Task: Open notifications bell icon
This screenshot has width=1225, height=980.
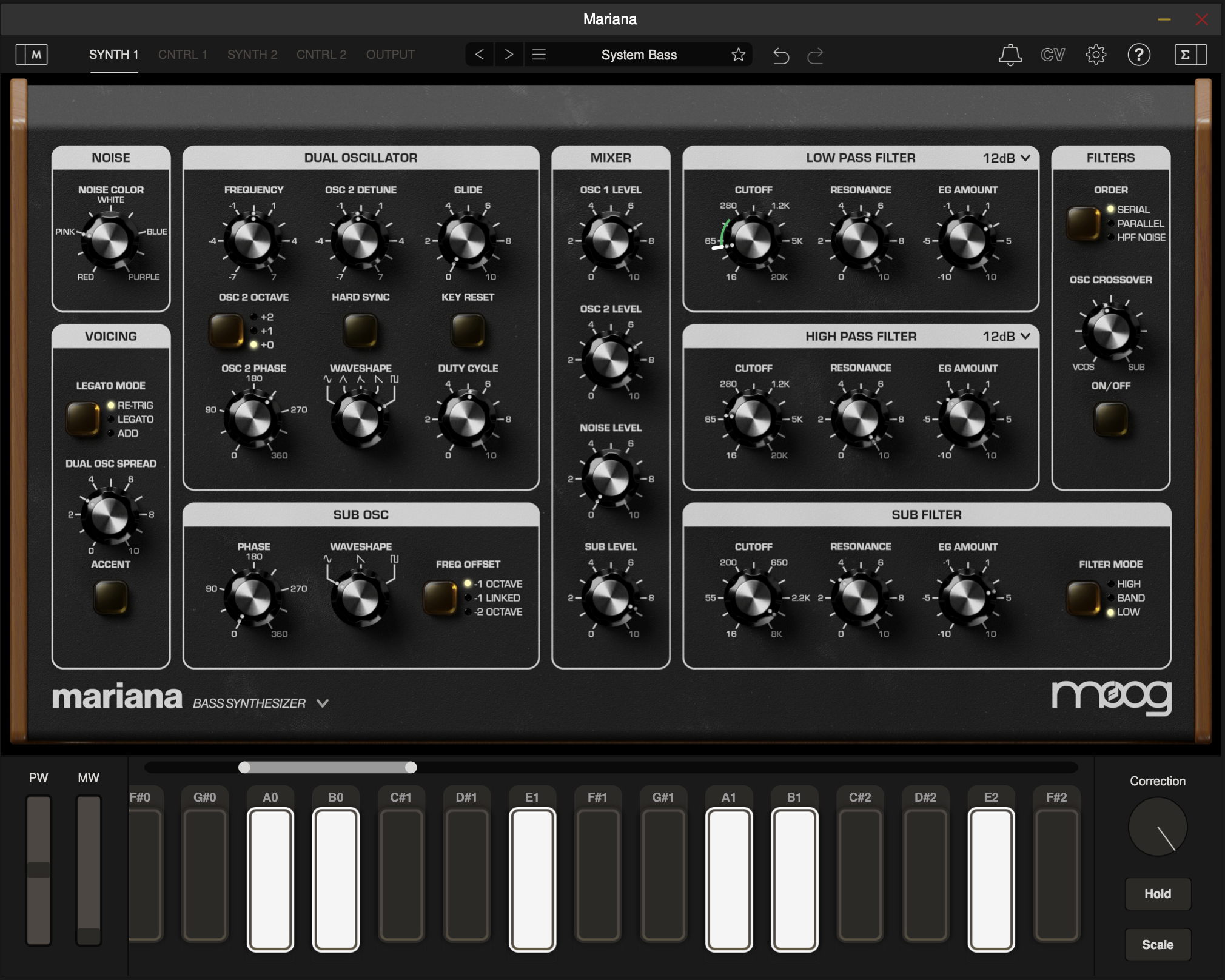Action: [1010, 55]
